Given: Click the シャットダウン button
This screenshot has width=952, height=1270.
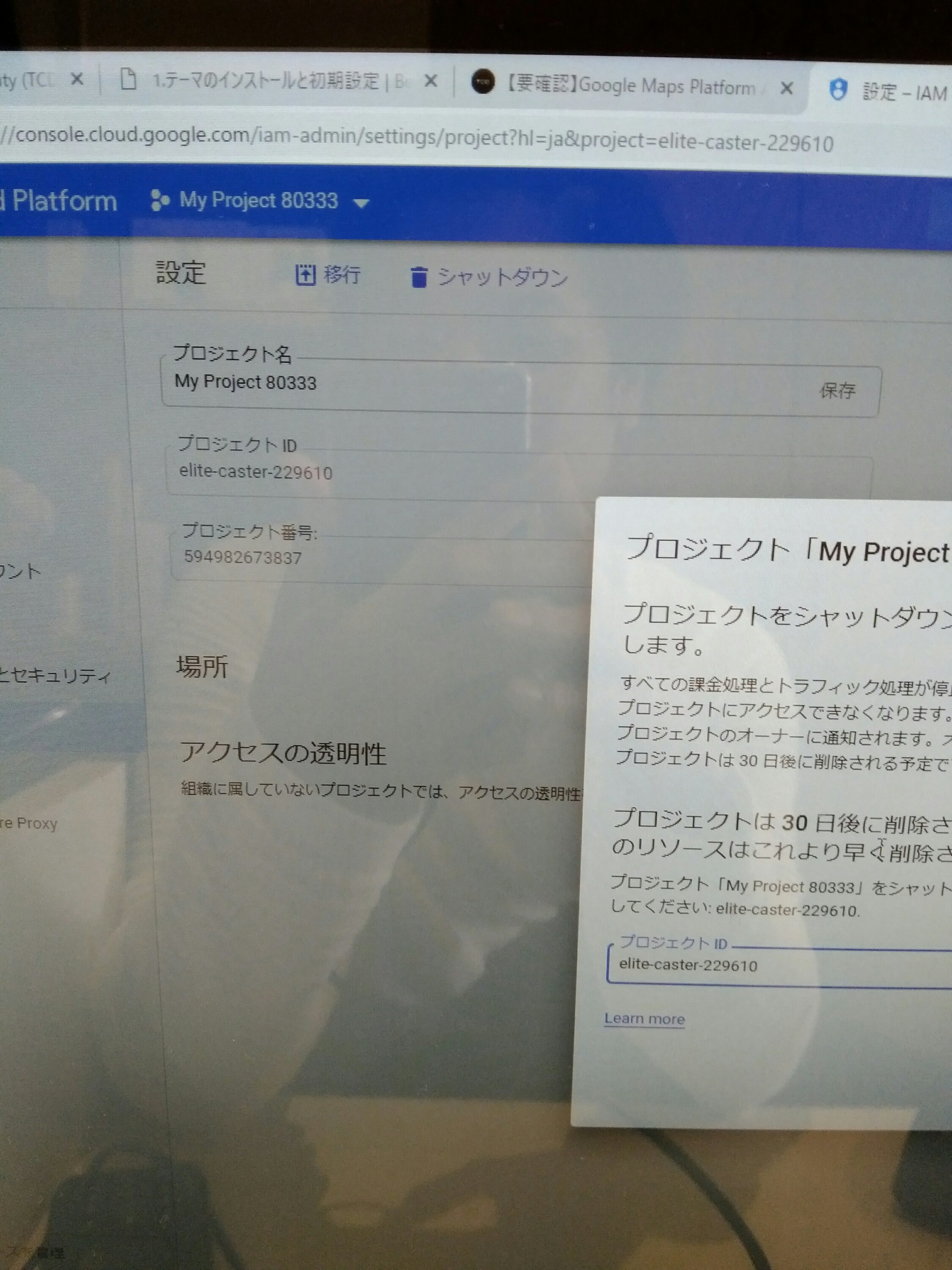Looking at the screenshot, I should (x=490, y=277).
